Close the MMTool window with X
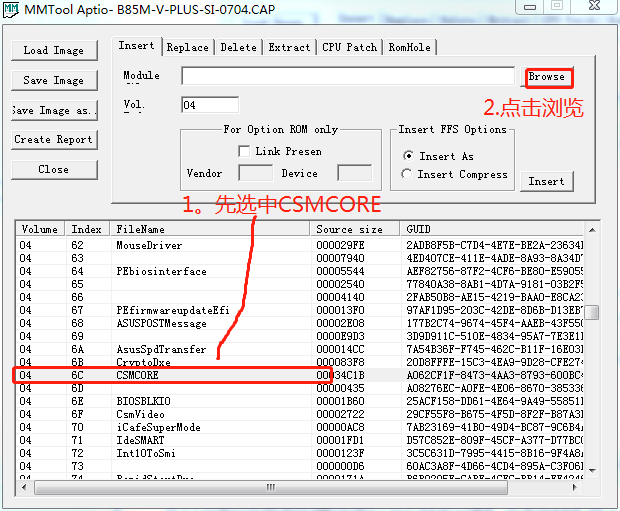This screenshot has width=620, height=511. (x=595, y=6)
